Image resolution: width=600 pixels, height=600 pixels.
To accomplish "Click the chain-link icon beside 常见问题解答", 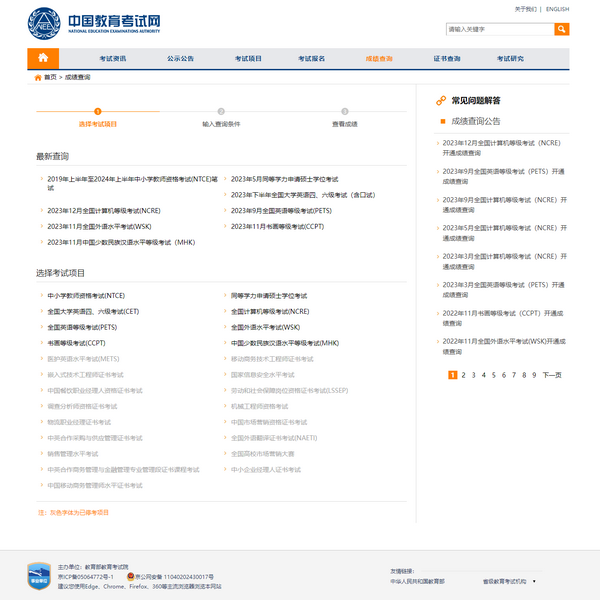I will point(441,101).
